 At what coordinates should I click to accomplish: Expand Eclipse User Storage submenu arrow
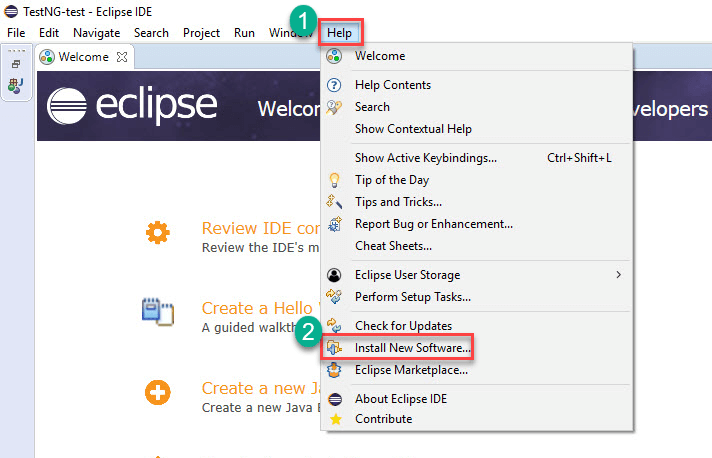tap(618, 275)
